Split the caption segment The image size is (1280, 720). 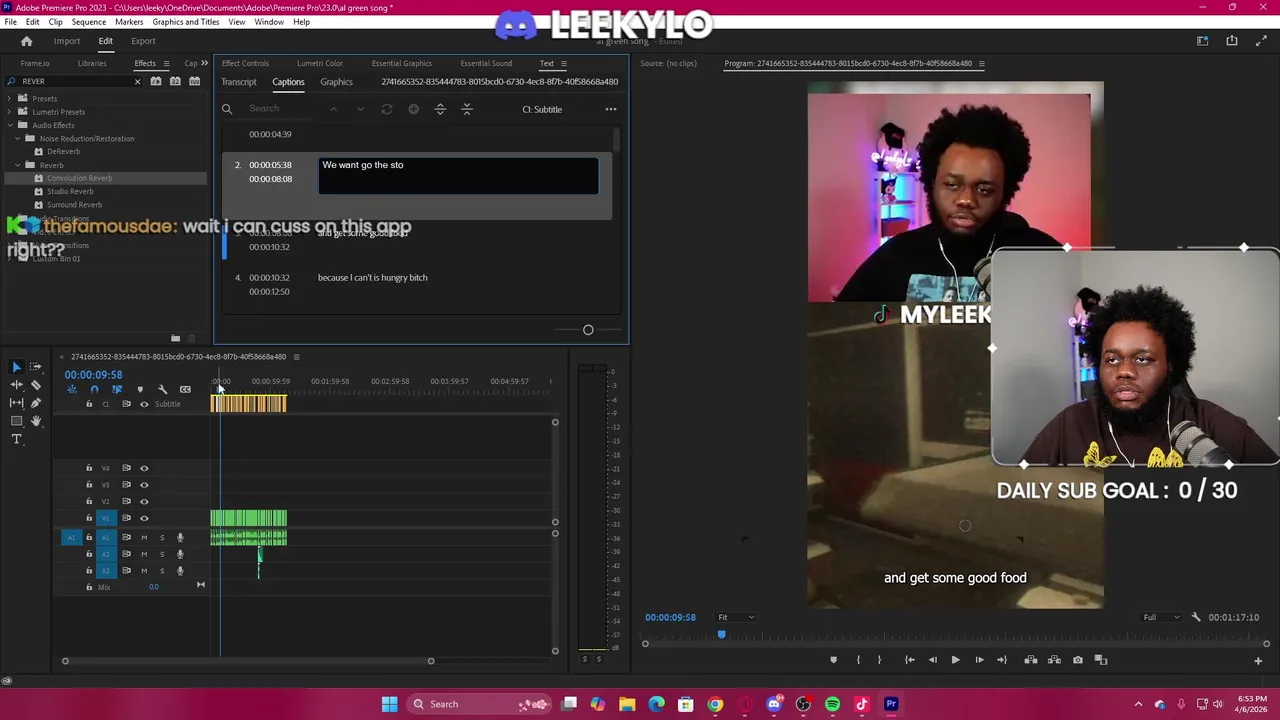coord(440,109)
